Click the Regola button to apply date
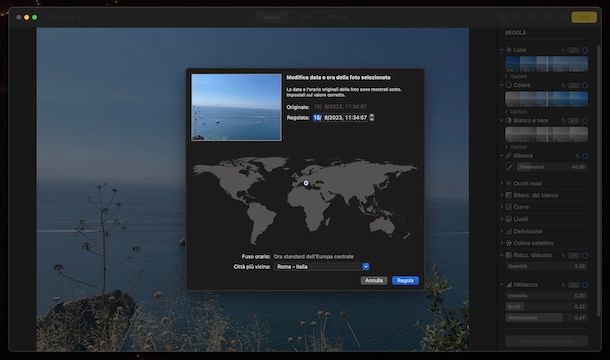This screenshot has width=610, height=360. (x=405, y=280)
